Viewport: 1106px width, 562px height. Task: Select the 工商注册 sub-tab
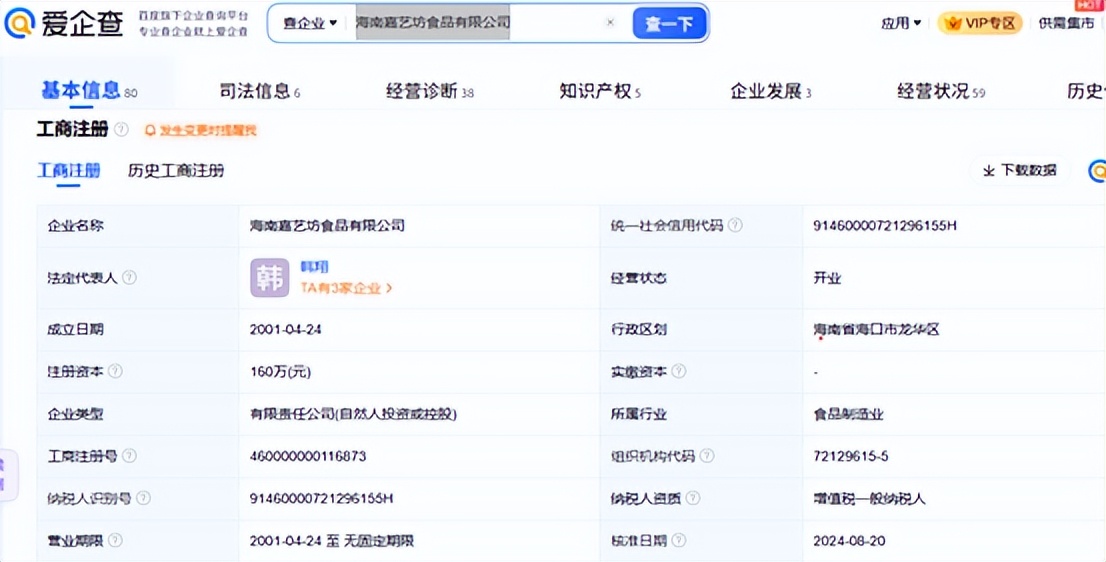[68, 170]
